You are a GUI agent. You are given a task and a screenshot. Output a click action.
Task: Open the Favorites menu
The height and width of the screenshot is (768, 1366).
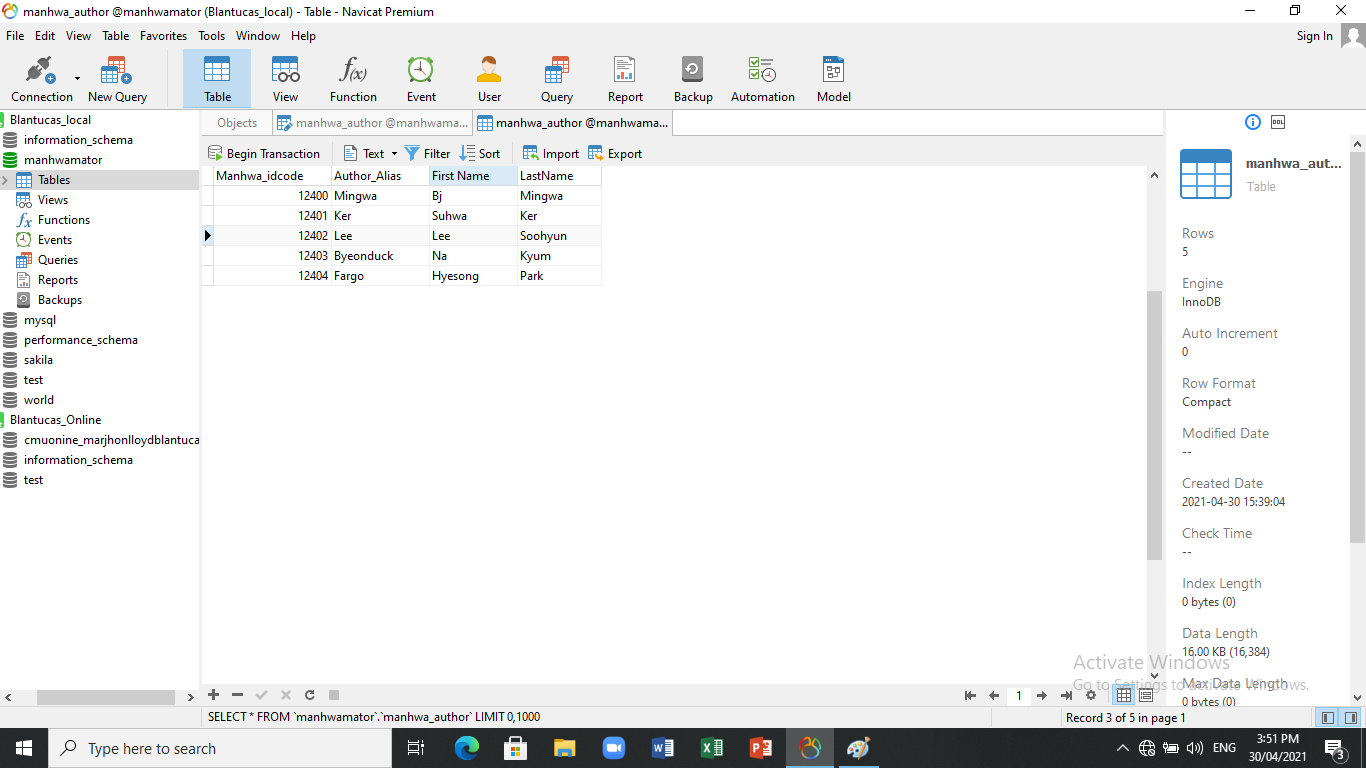tap(163, 36)
